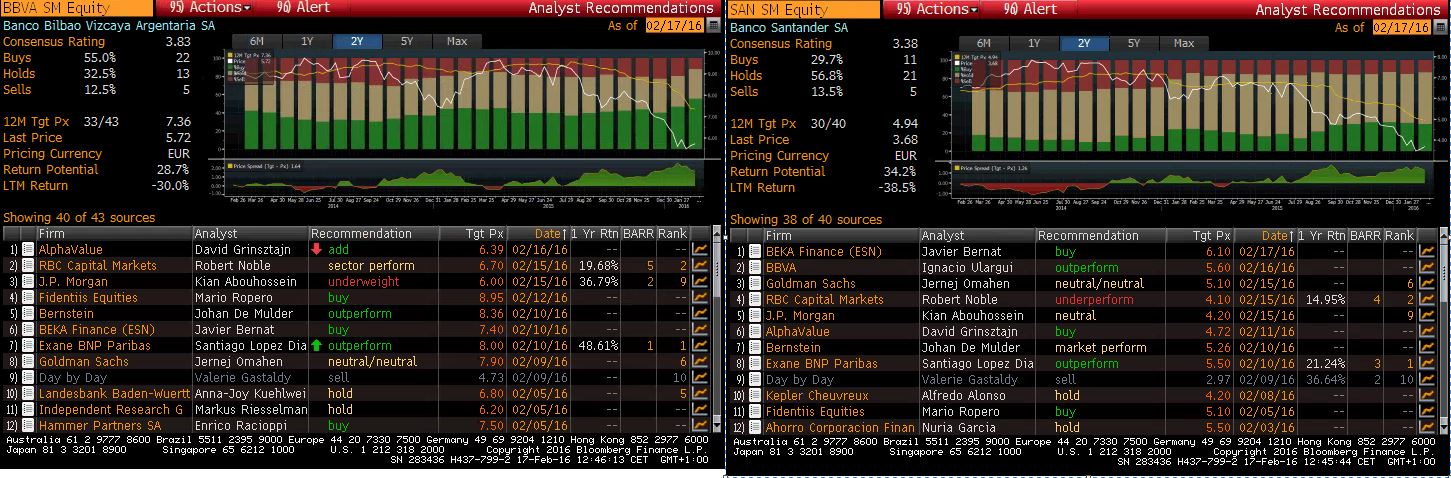The width and height of the screenshot is (1451, 478).
Task: Show Fidentiis Equities chart icon in SAN window
Action: pos(1427,412)
